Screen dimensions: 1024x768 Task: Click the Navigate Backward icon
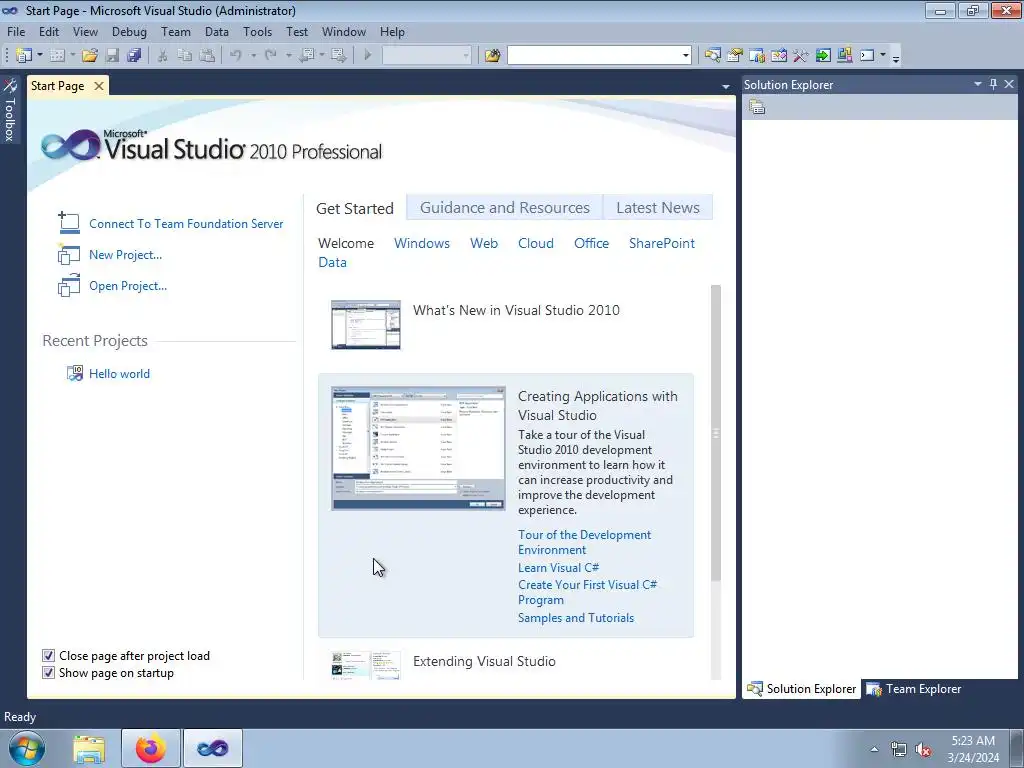coord(306,56)
